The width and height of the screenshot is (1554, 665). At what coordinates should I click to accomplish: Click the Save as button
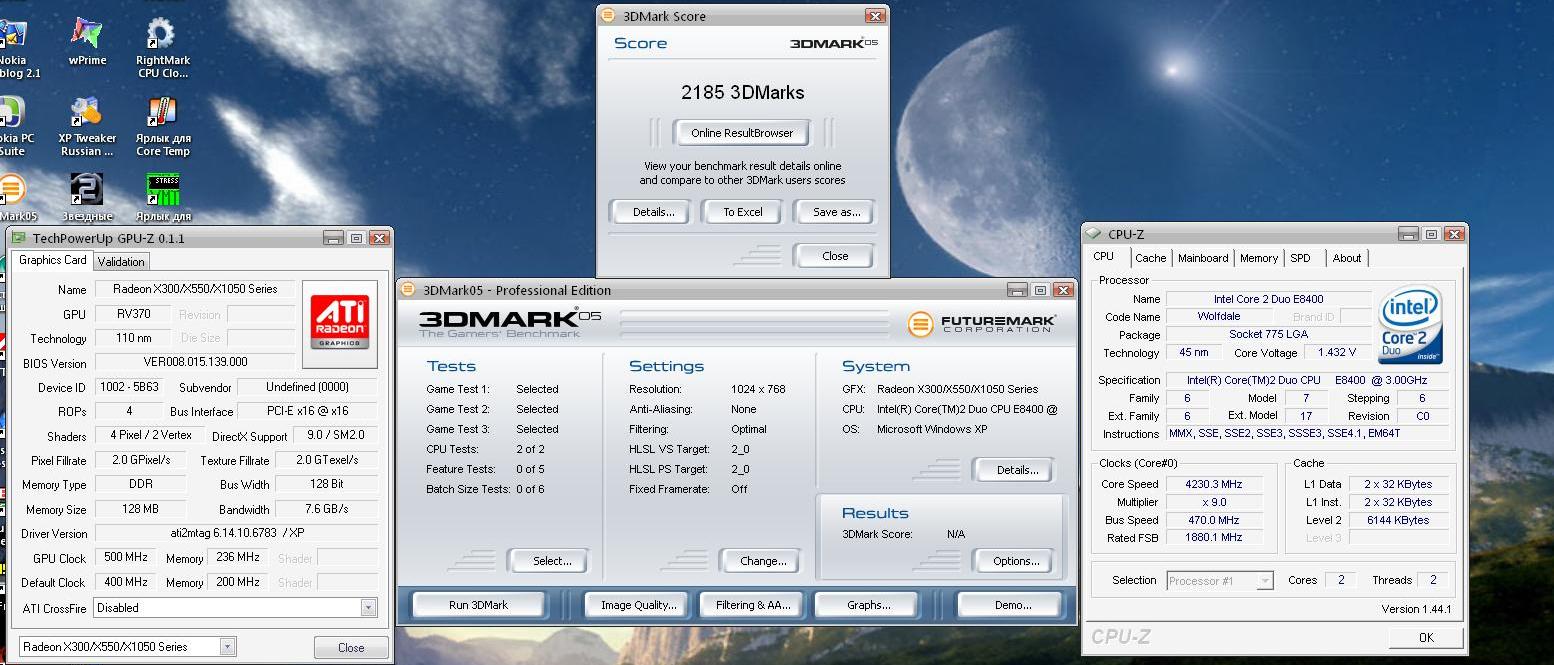coord(837,212)
